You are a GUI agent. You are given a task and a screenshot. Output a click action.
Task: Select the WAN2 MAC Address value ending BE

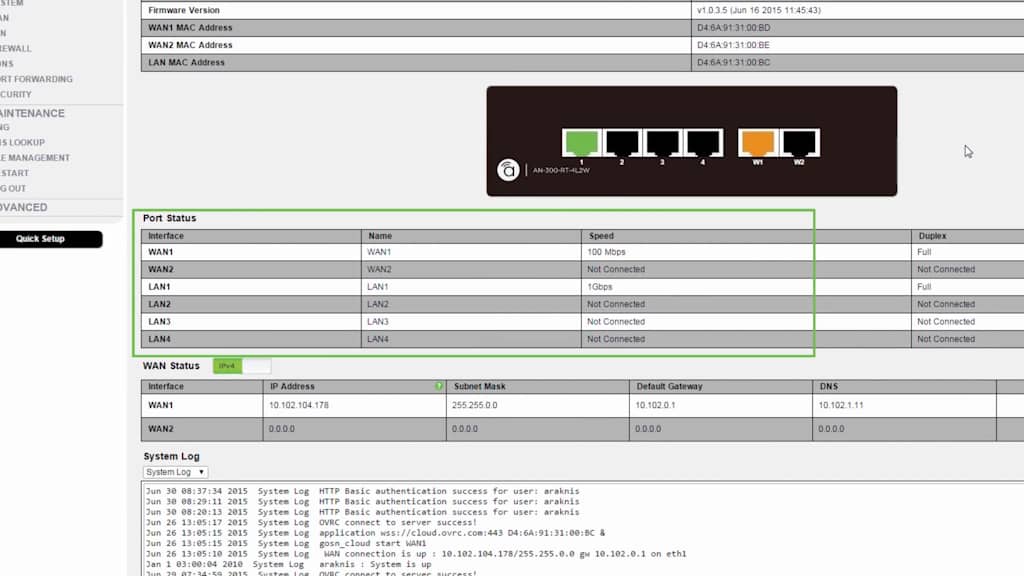733,45
